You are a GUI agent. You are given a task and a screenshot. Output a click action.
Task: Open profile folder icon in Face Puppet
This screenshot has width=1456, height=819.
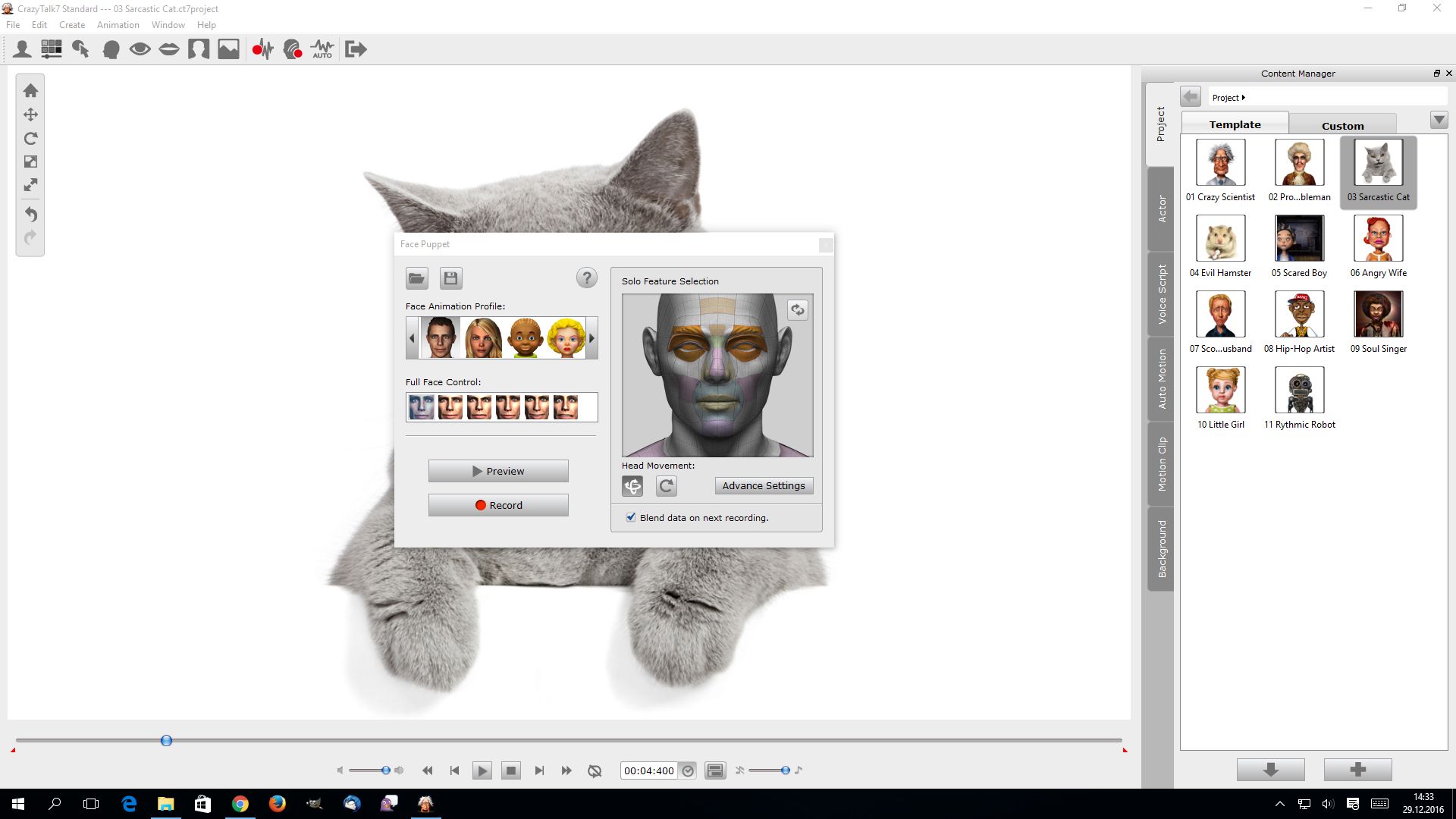417,278
